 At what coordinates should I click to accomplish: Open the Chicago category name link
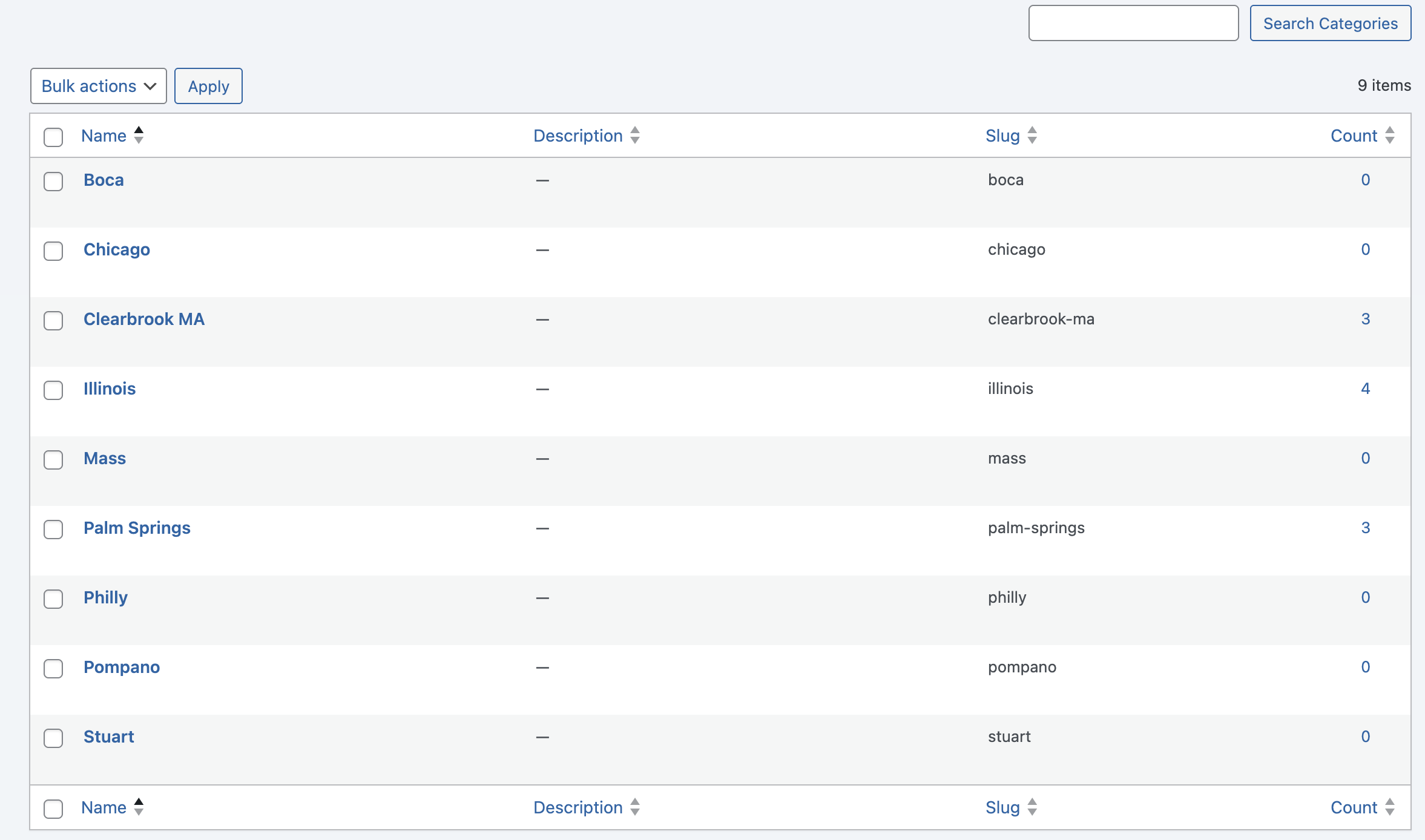(117, 250)
